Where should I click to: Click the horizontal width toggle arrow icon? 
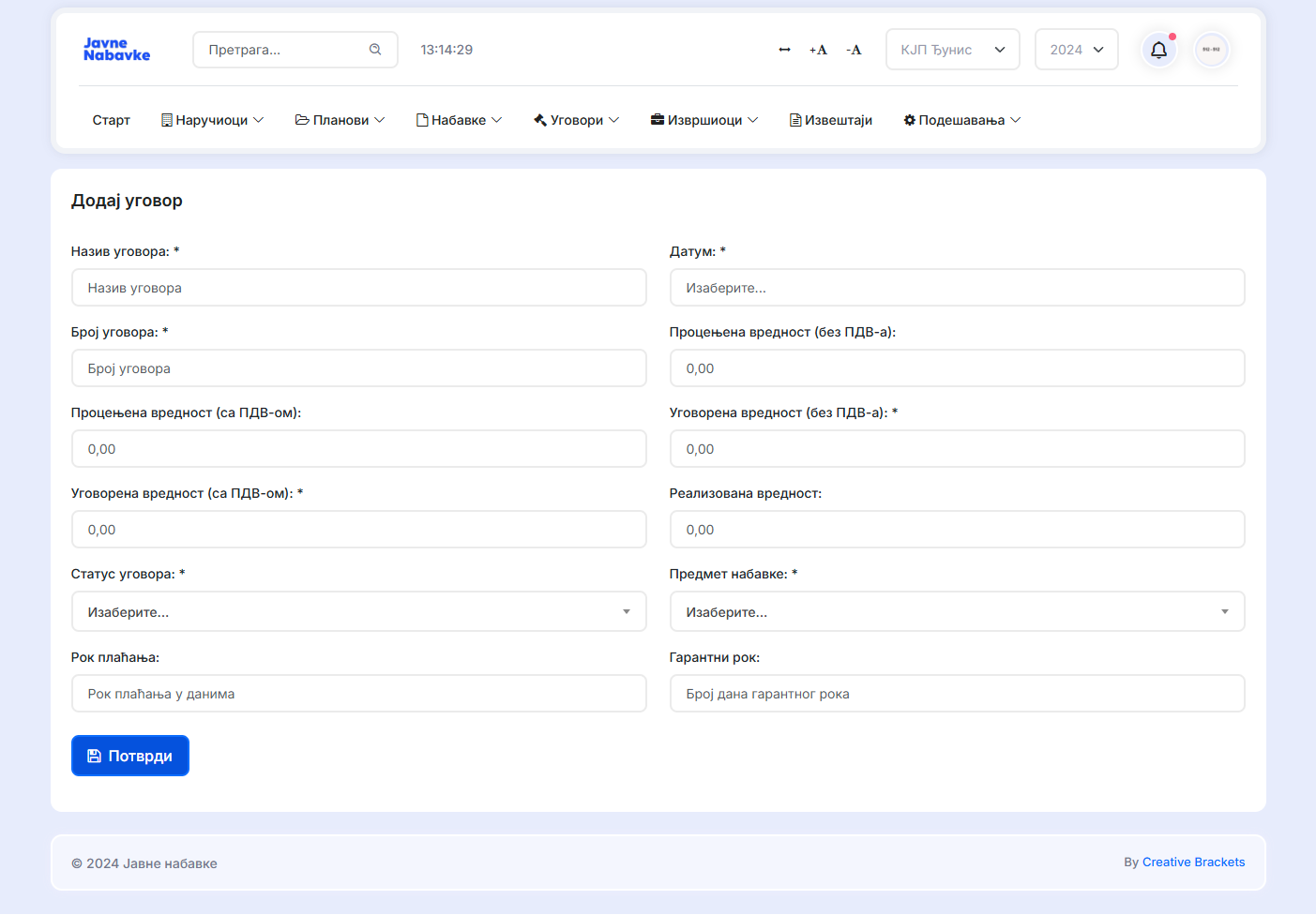[x=784, y=50]
